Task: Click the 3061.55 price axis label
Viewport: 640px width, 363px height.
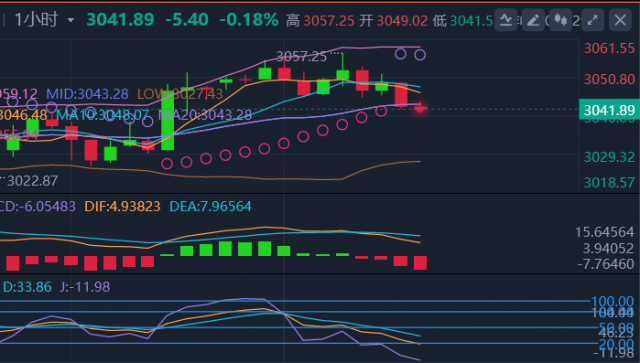Action: click(x=609, y=48)
